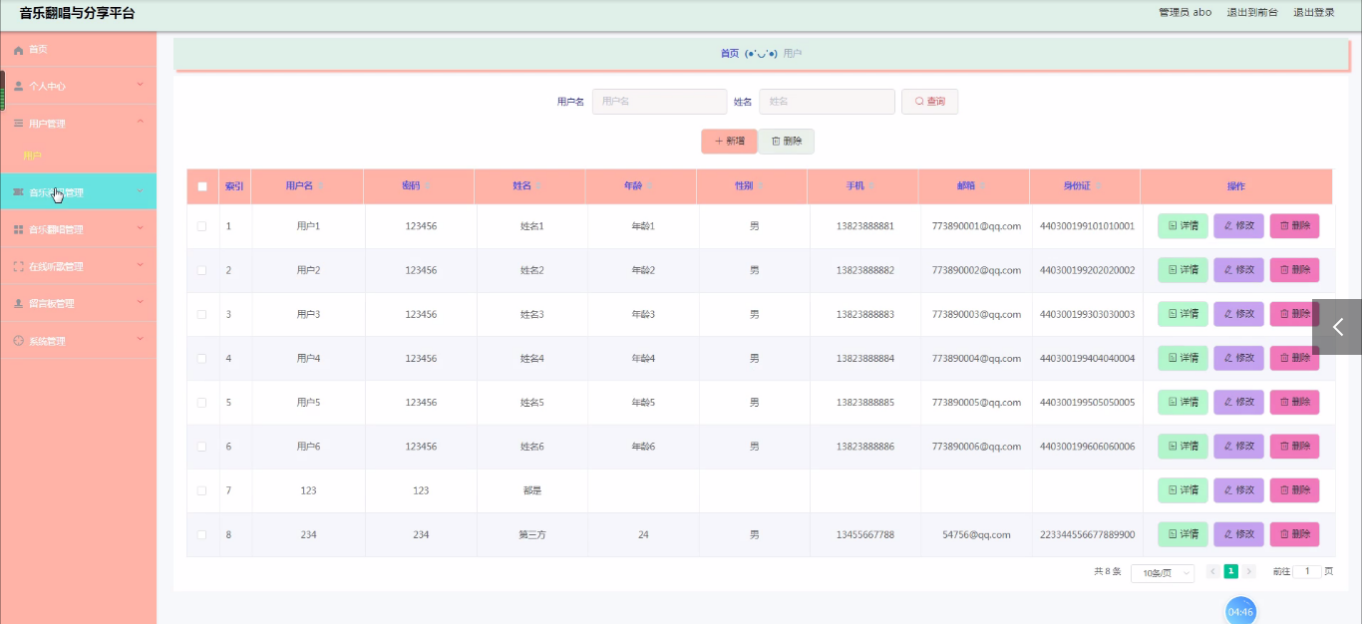Check the checkbox for row 用户3
The height and width of the screenshot is (624, 1362).
tap(202, 314)
